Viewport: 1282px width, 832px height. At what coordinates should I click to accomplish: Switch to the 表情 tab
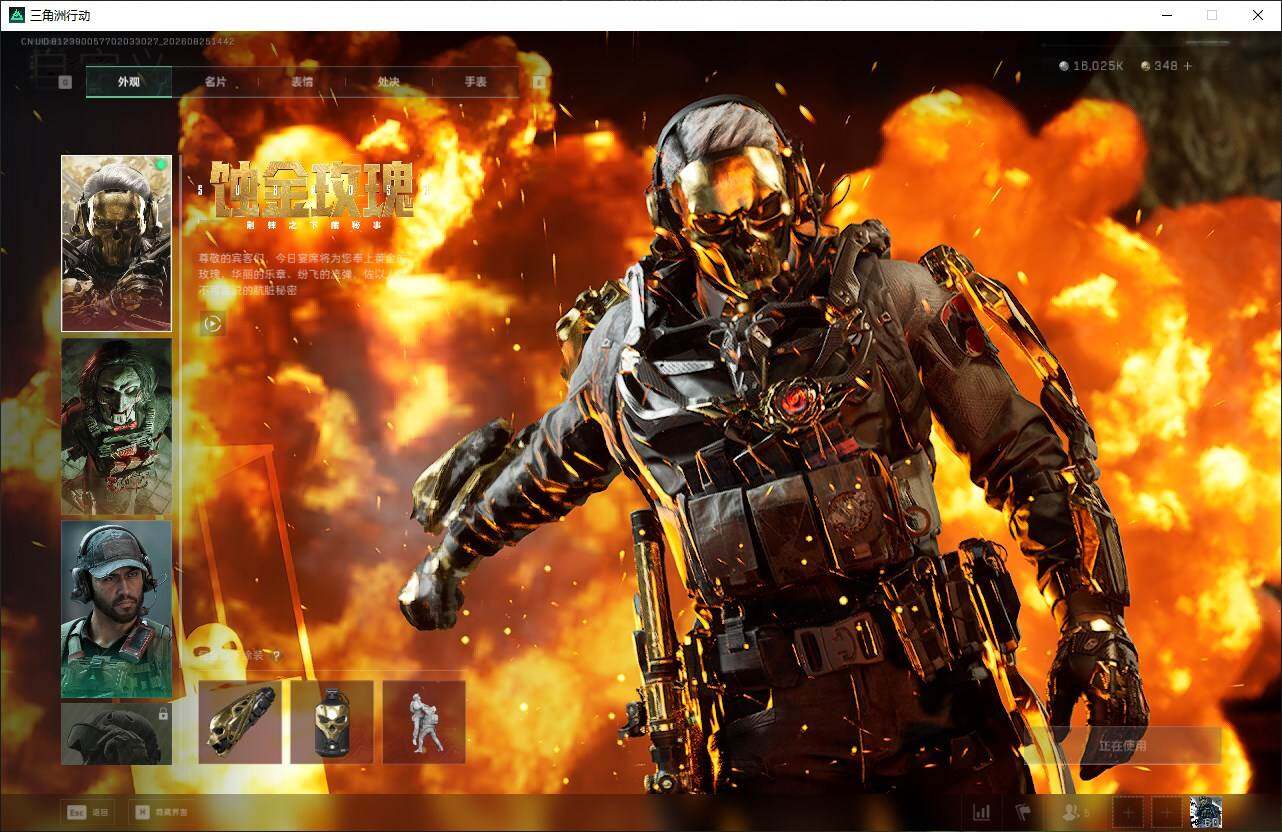pyautogui.click(x=302, y=82)
